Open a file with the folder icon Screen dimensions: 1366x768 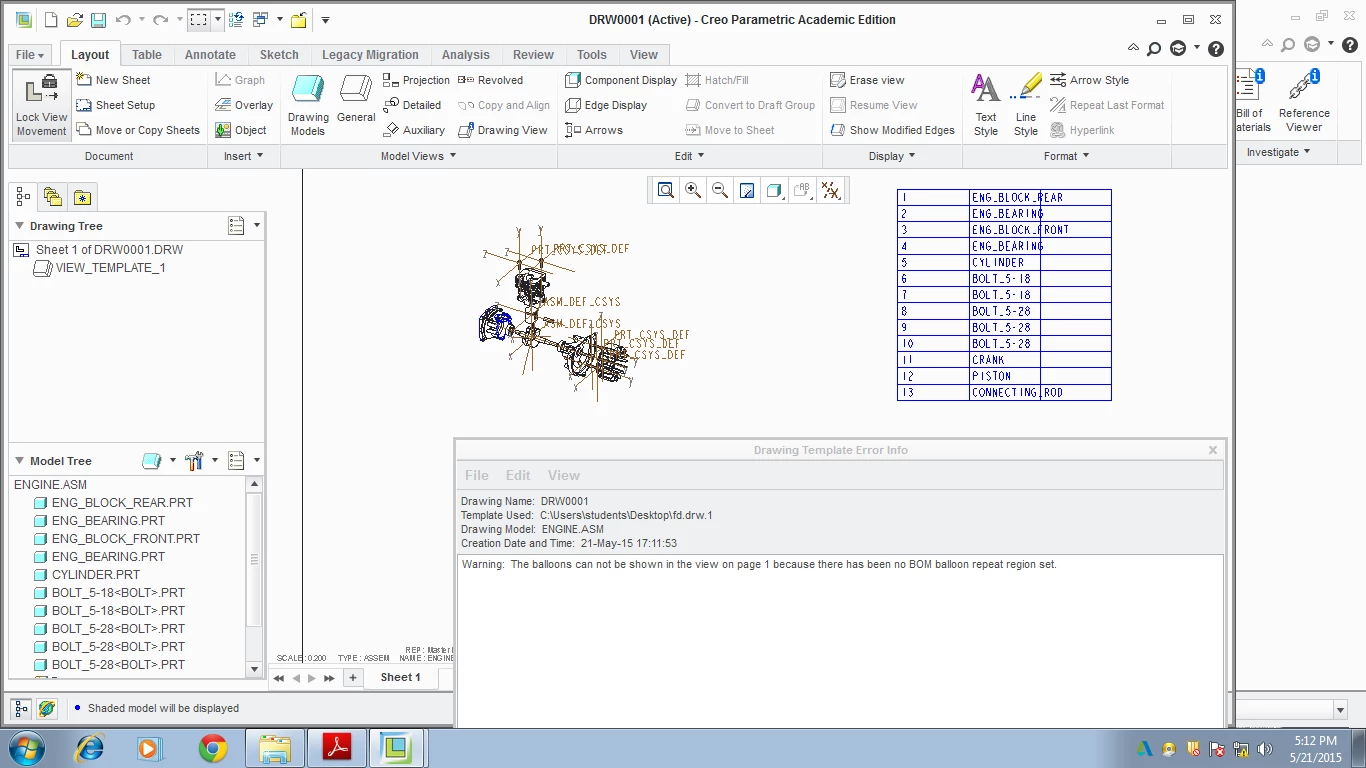75,20
